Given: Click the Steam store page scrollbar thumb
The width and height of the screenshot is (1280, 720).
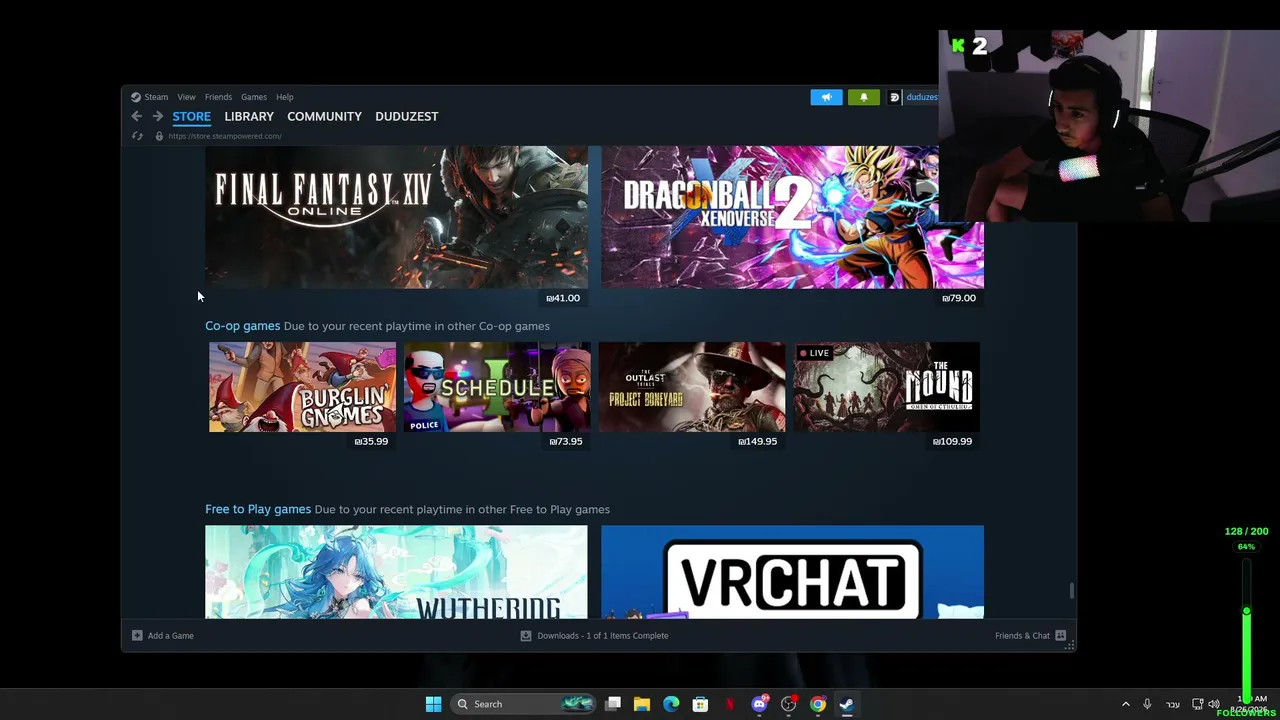Looking at the screenshot, I should (x=1071, y=591).
